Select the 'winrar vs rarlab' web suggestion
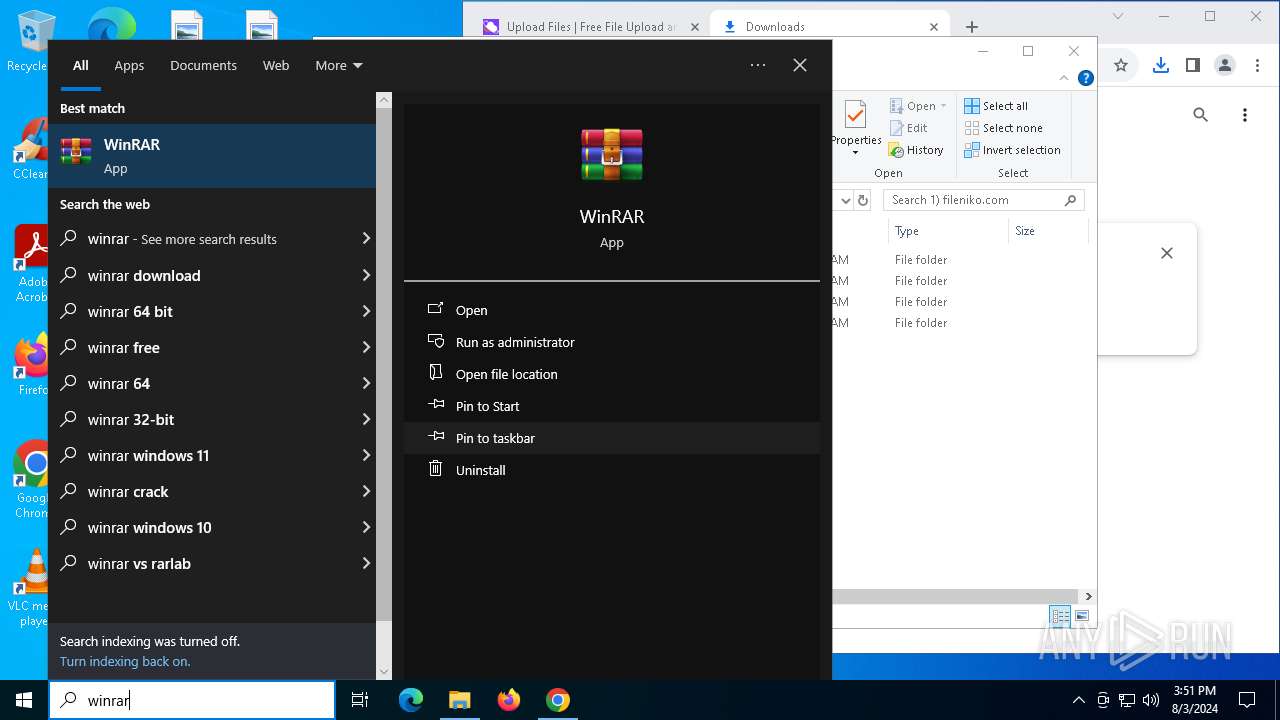Image resolution: width=1280 pixels, height=720 pixels. pos(212,563)
